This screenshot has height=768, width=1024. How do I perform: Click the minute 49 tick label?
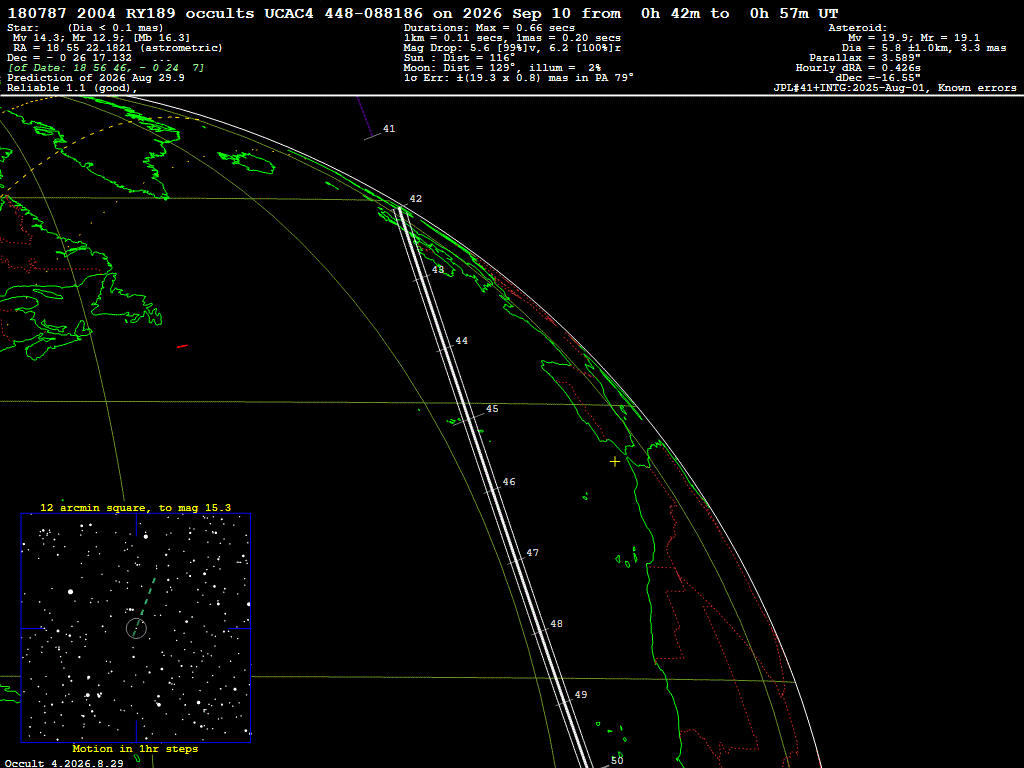pyautogui.click(x=581, y=695)
